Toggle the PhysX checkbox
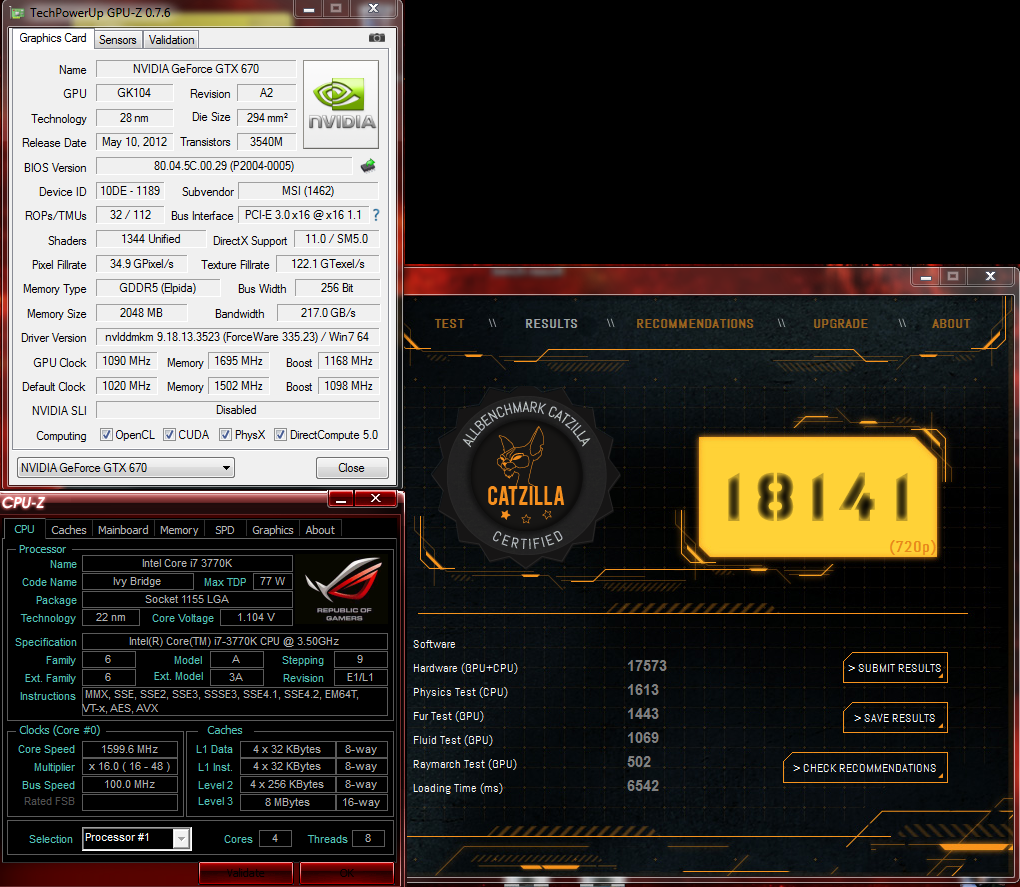The image size is (1020, 887). pyautogui.click(x=225, y=434)
